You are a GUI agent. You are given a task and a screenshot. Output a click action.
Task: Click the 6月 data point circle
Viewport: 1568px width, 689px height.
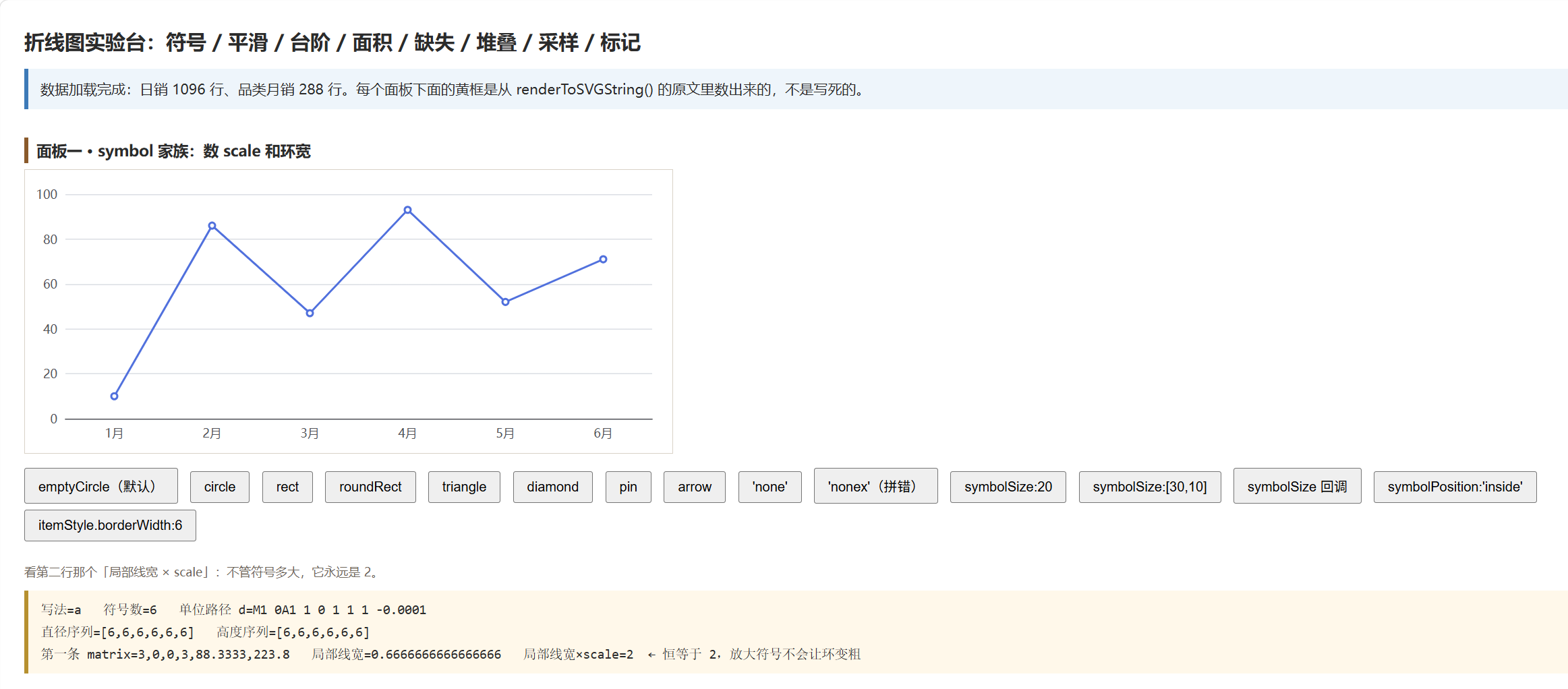pyautogui.click(x=604, y=260)
